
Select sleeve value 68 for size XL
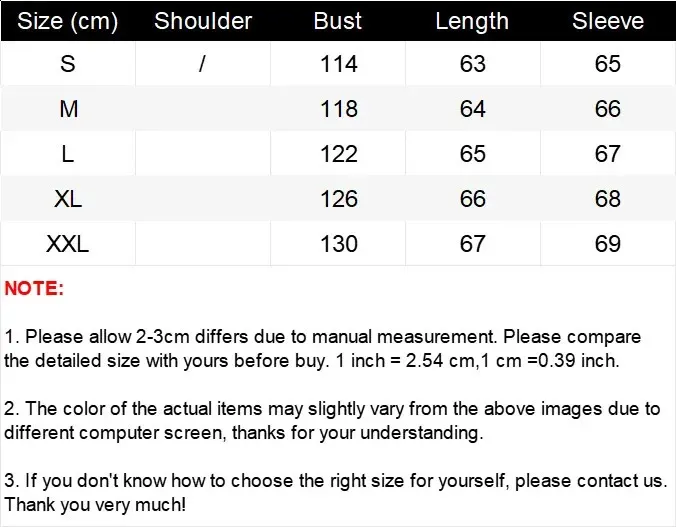tap(608, 199)
